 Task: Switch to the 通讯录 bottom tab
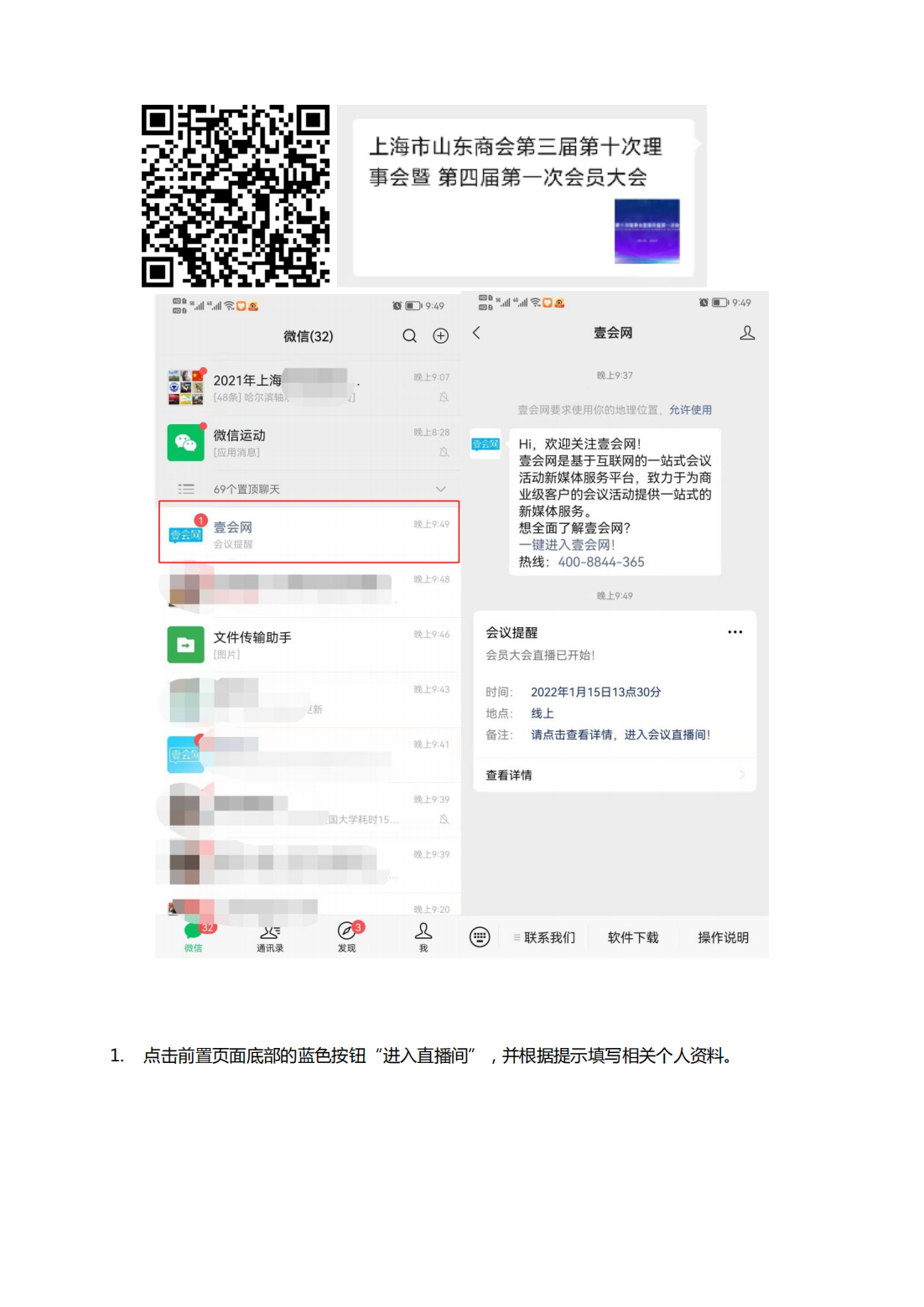click(270, 938)
